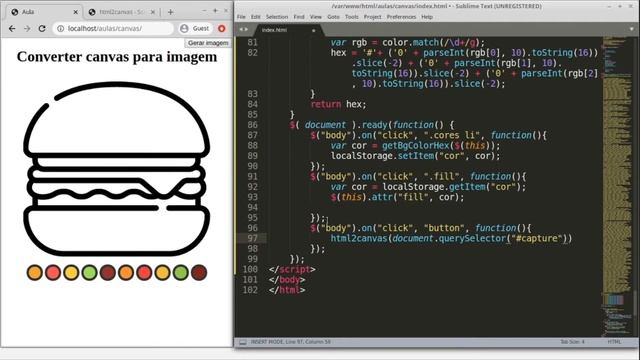Click the red icon beside Guest

pyautogui.click(x=222, y=29)
